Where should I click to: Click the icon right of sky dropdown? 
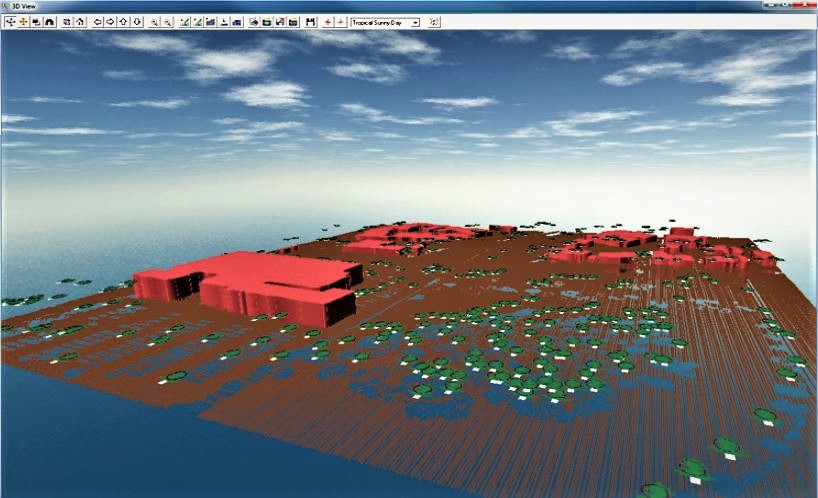(434, 21)
